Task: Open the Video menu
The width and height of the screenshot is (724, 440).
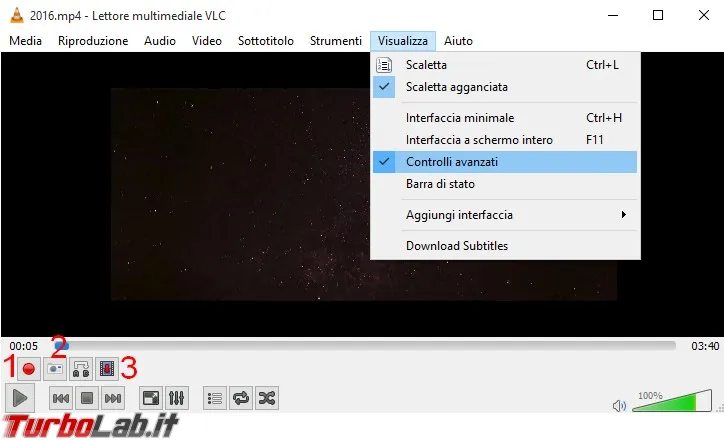Action: click(x=207, y=41)
